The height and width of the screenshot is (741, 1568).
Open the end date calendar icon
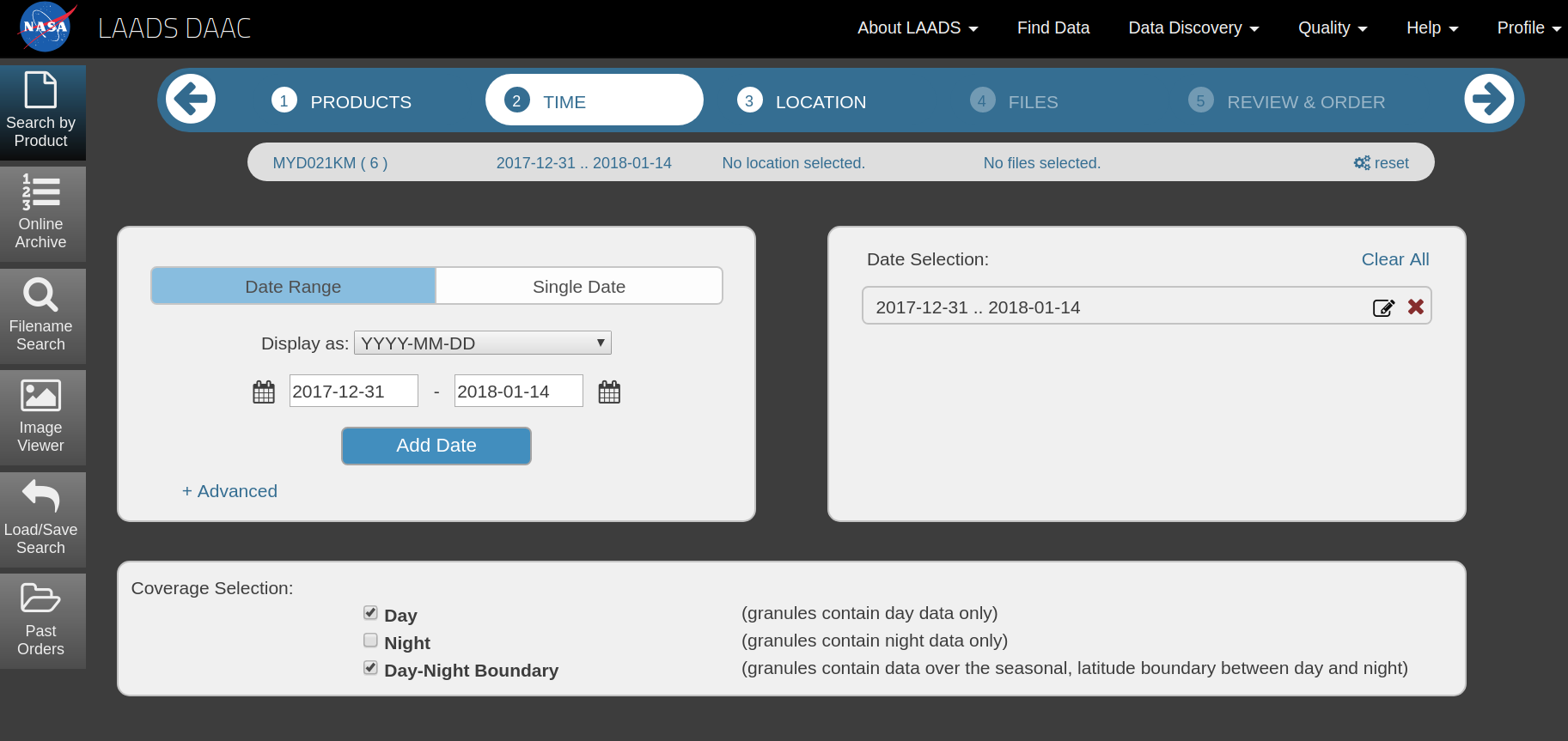coord(609,392)
